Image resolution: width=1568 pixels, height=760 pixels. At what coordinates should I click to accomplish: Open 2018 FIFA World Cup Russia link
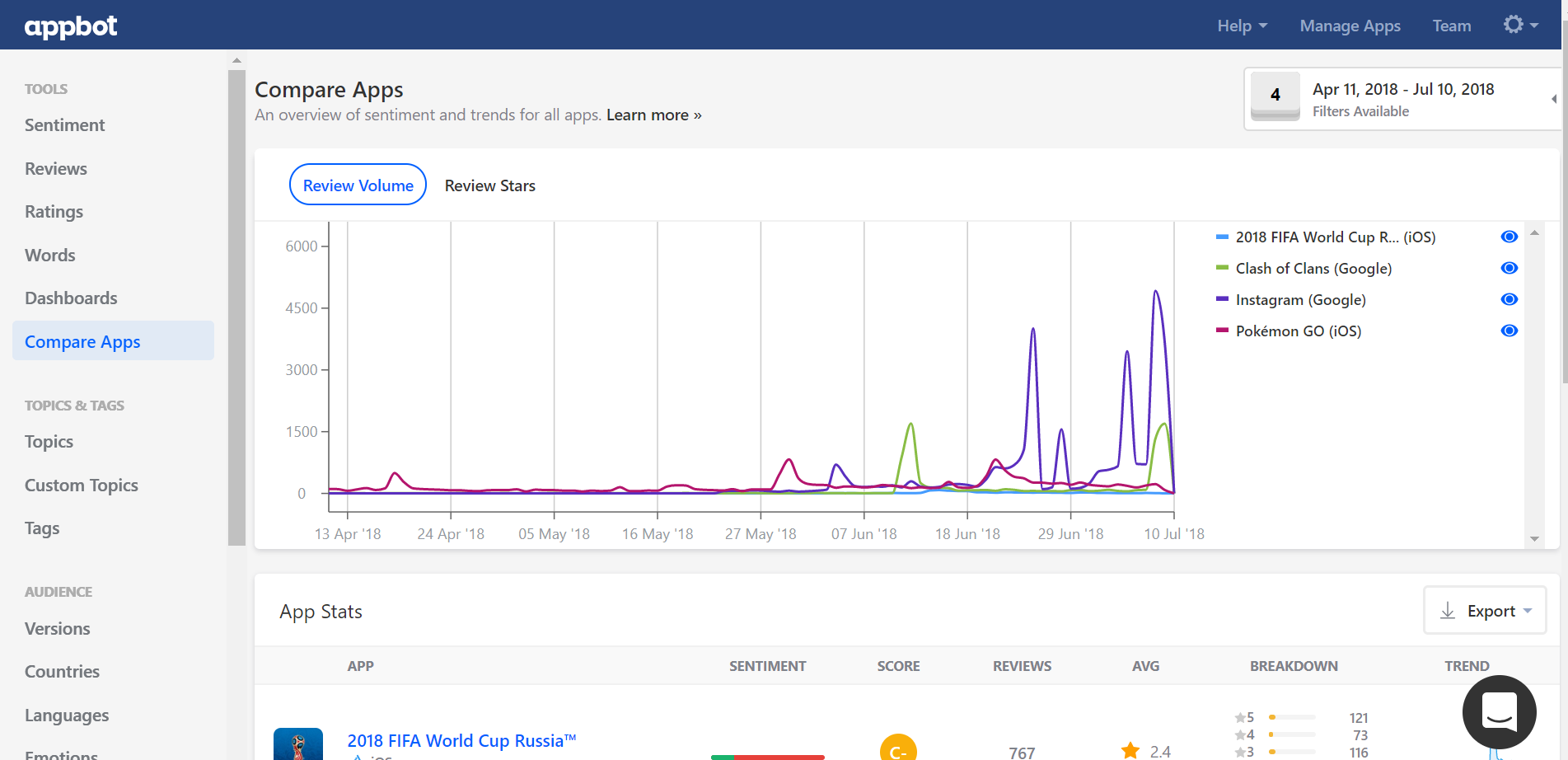tap(461, 740)
